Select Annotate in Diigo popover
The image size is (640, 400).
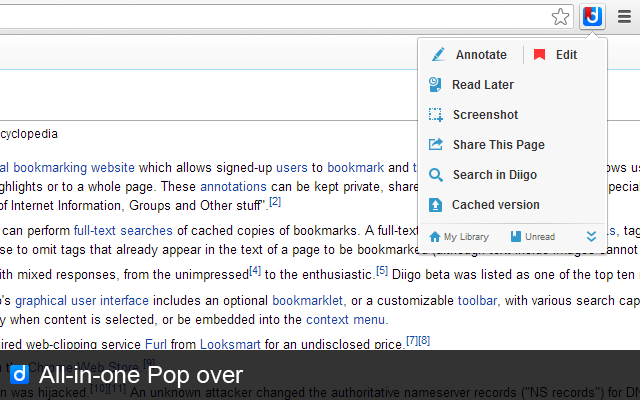coord(481,55)
